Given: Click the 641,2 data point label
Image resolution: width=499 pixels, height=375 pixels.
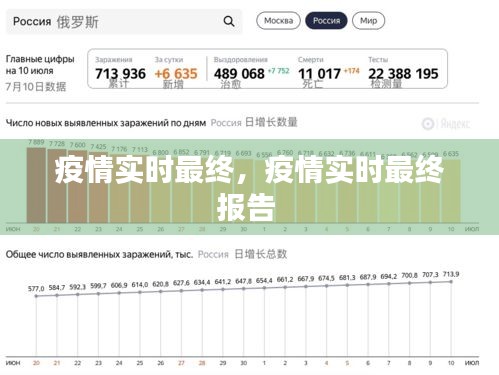Looking at the screenshot, I should (x=223, y=282).
